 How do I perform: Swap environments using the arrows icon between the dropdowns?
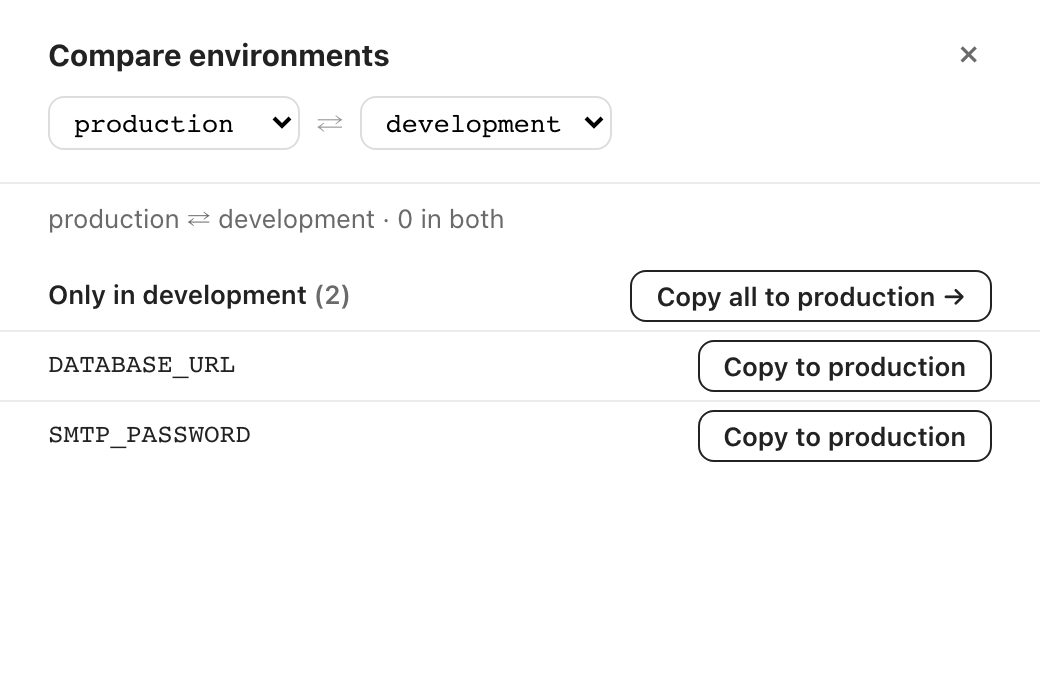[x=330, y=123]
